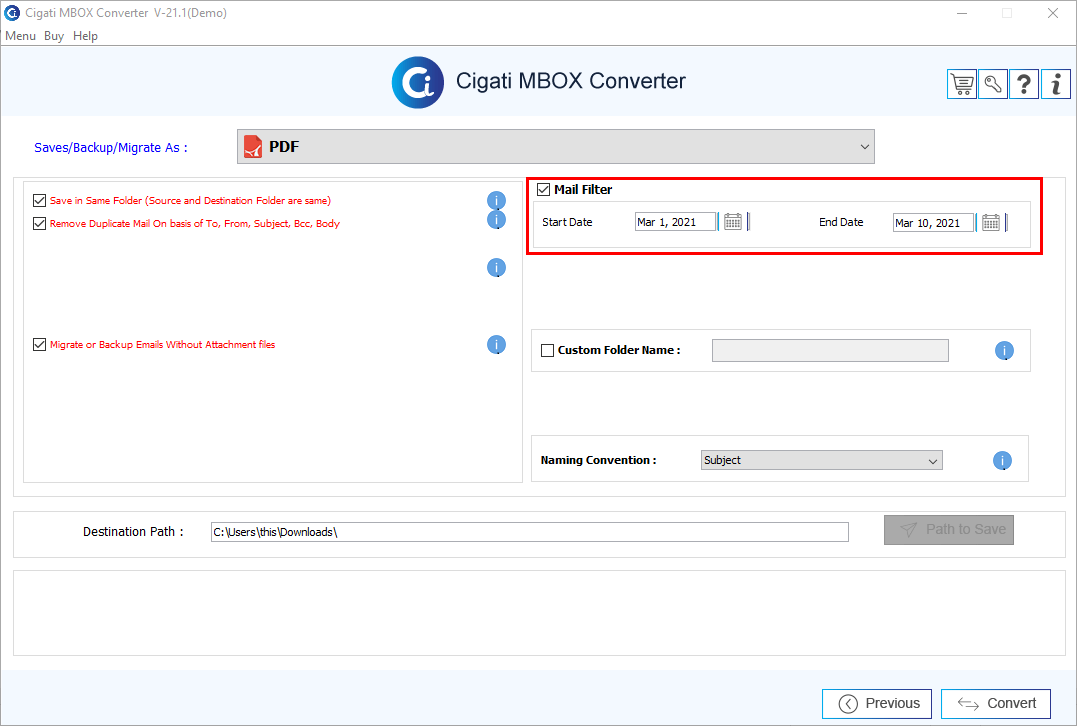The image size is (1077, 726).
Task: Click the PDF format icon in dropdown
Action: coord(253,146)
